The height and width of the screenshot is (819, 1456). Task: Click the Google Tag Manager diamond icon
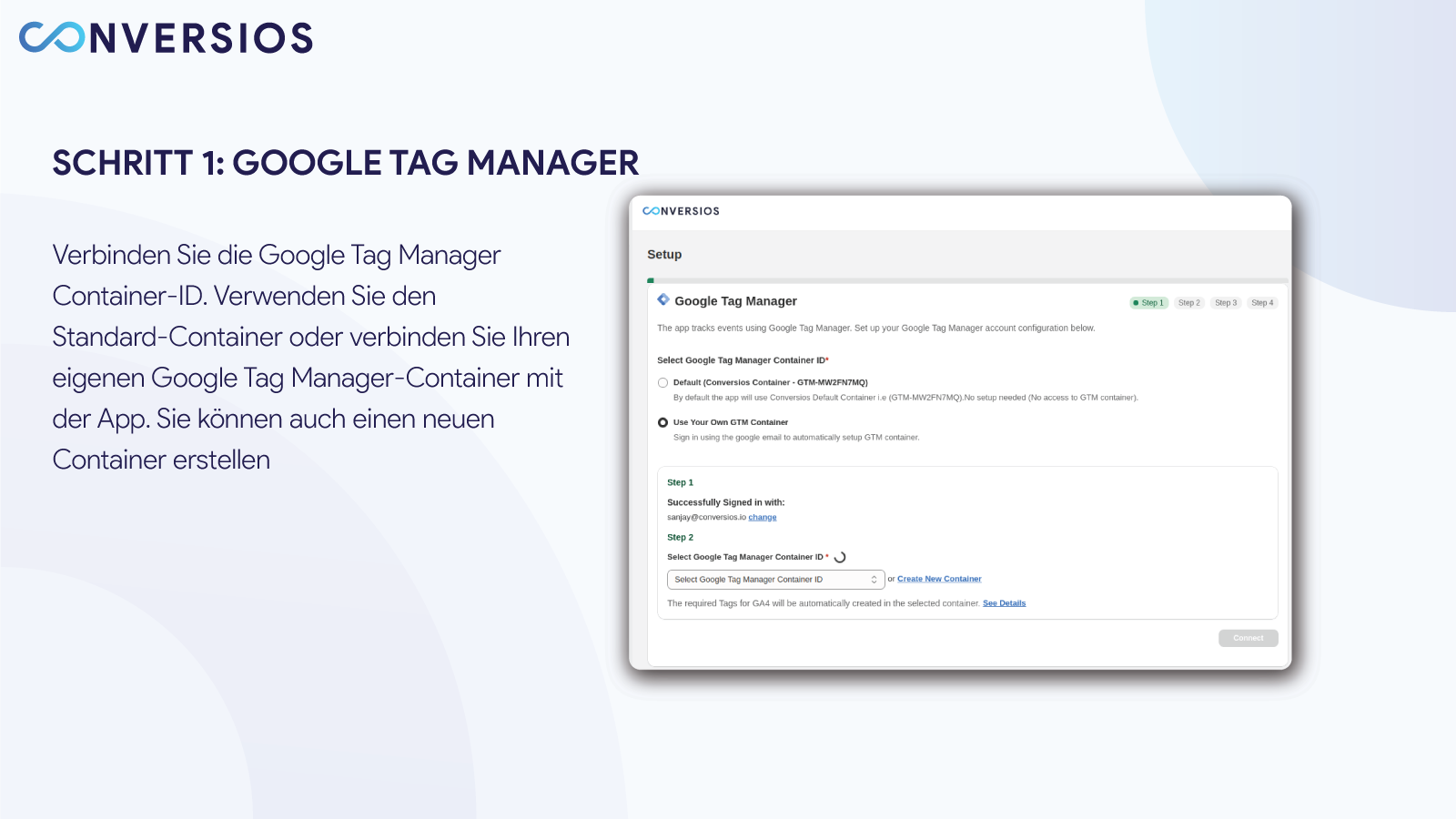663,299
